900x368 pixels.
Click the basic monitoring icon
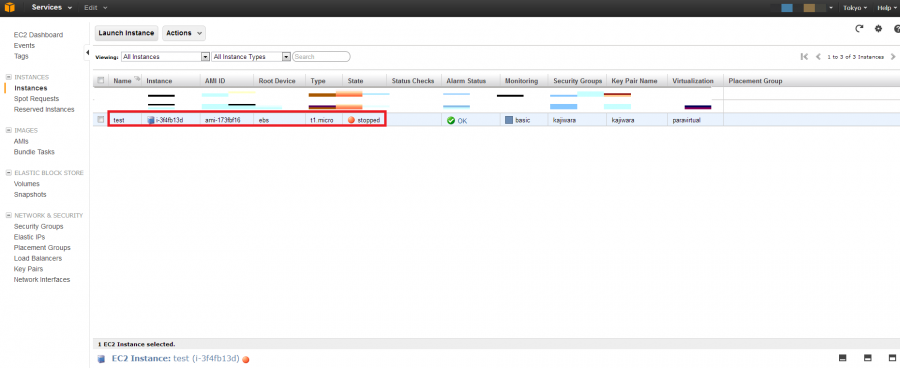point(509,120)
